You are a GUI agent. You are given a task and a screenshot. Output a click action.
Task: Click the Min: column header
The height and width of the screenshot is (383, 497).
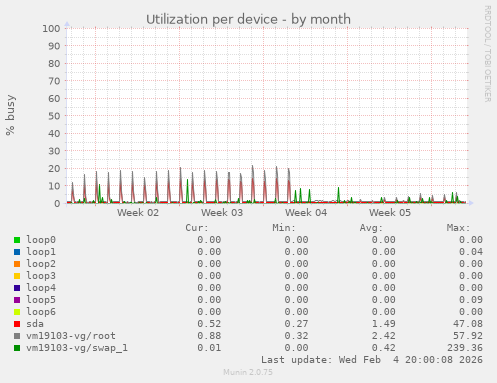click(x=284, y=228)
